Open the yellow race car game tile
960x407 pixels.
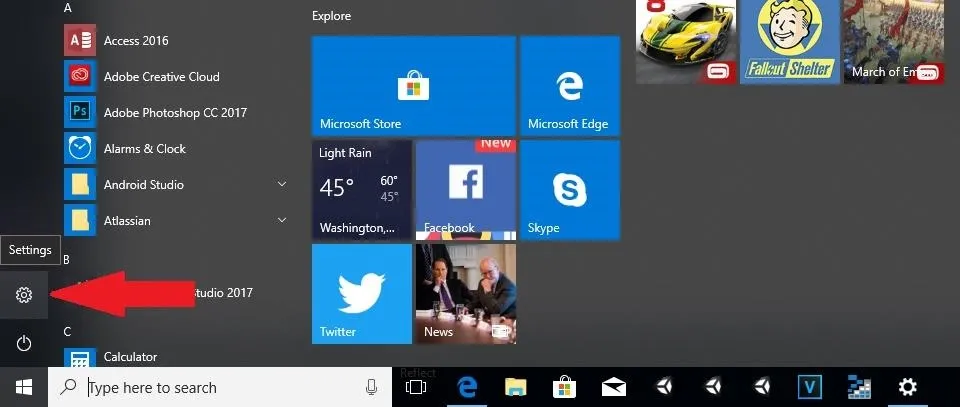click(x=686, y=42)
